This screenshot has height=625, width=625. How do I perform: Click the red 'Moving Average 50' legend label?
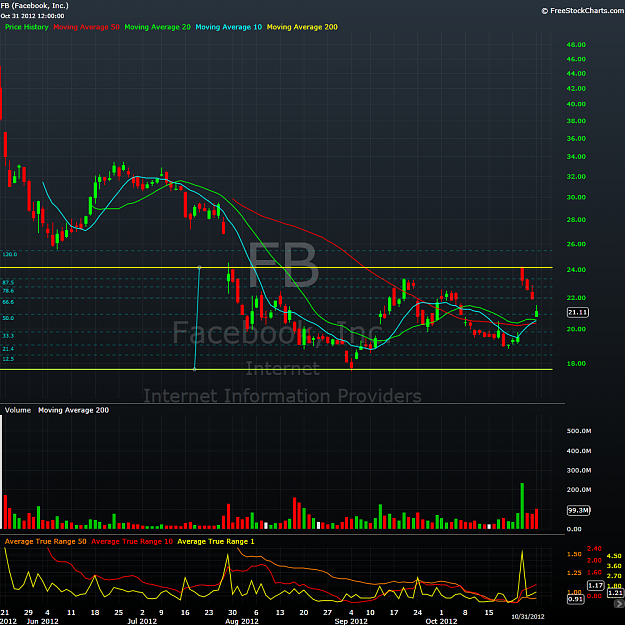tap(86, 27)
